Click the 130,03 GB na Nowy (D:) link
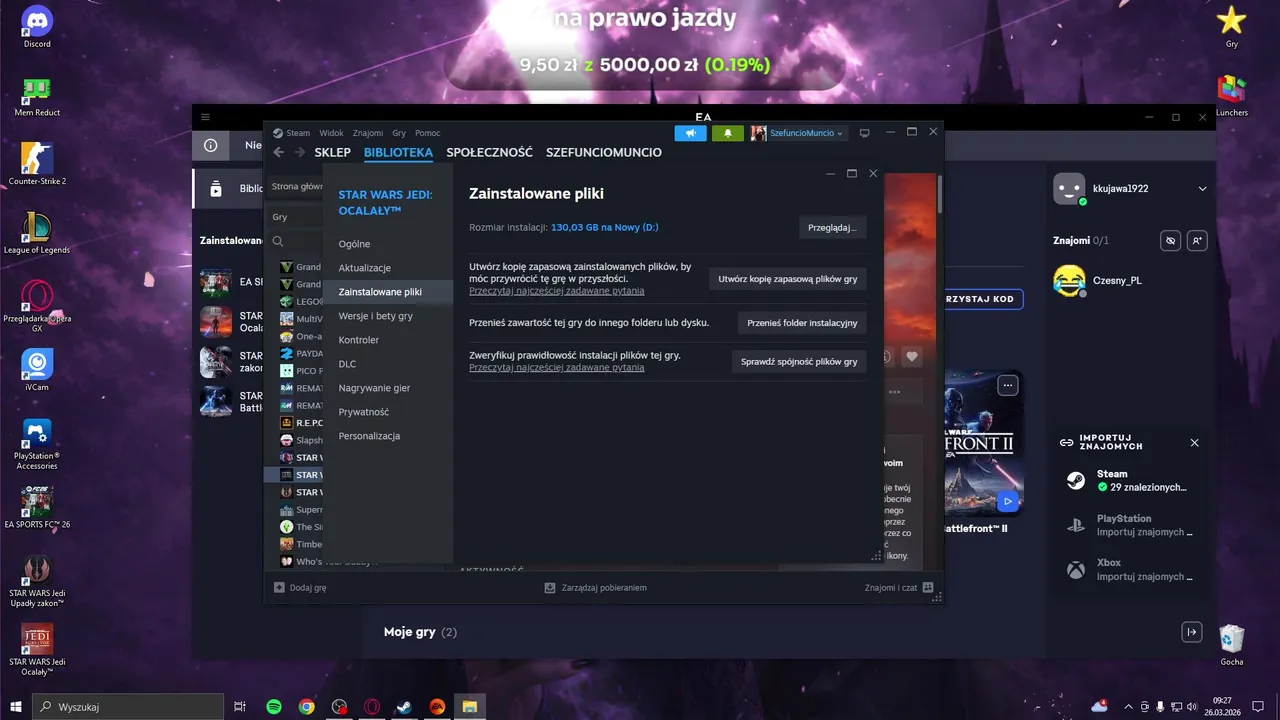The image size is (1280, 720). coord(605,228)
